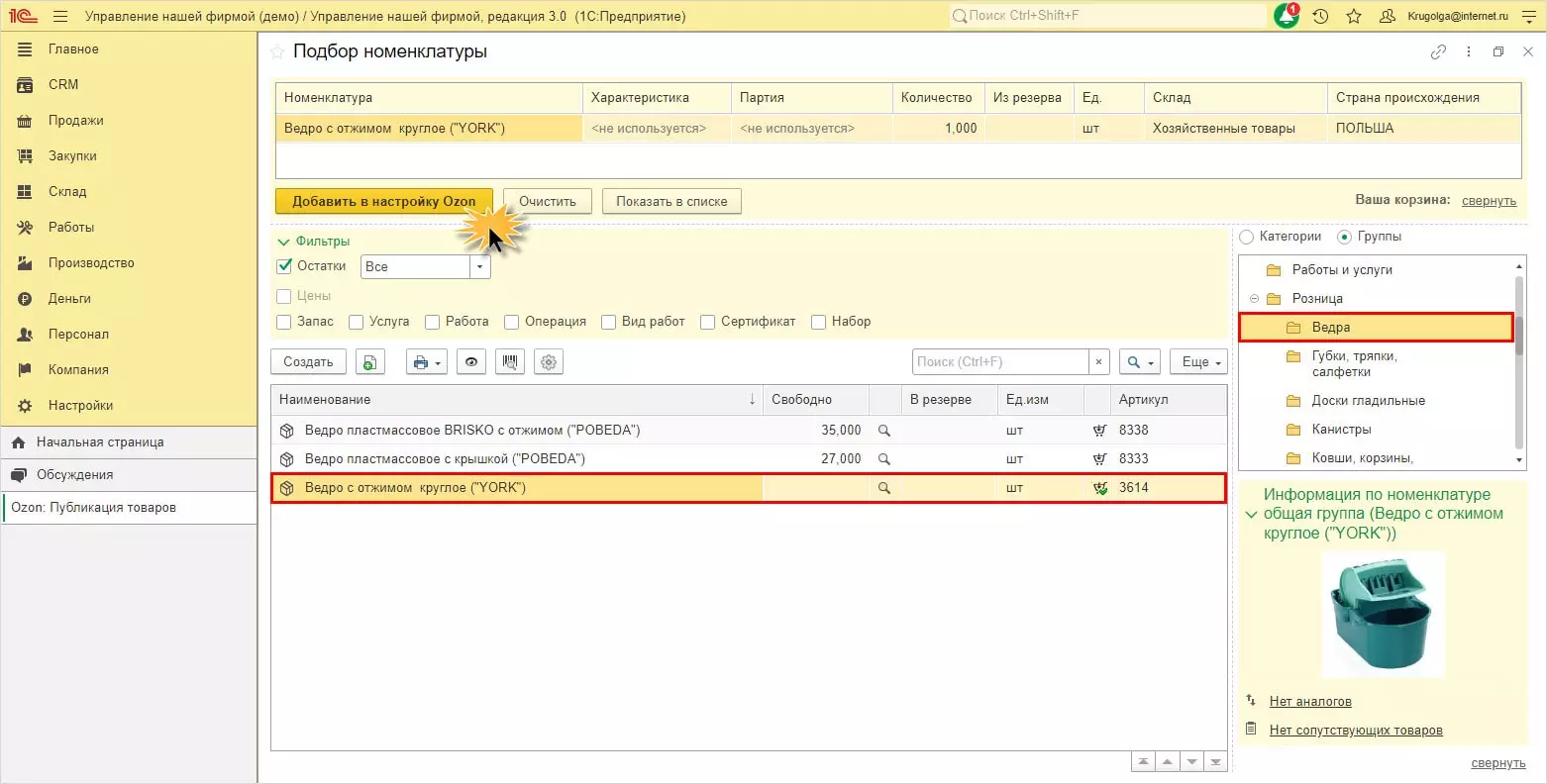Open list settings gear icon

tap(549, 362)
